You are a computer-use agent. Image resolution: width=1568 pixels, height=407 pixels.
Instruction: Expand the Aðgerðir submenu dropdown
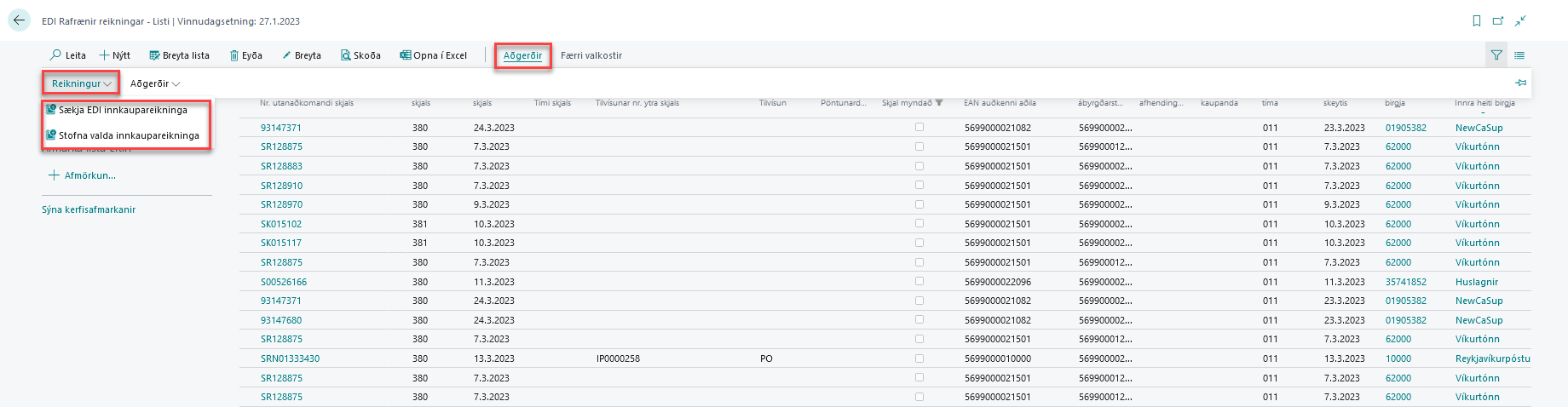click(154, 83)
